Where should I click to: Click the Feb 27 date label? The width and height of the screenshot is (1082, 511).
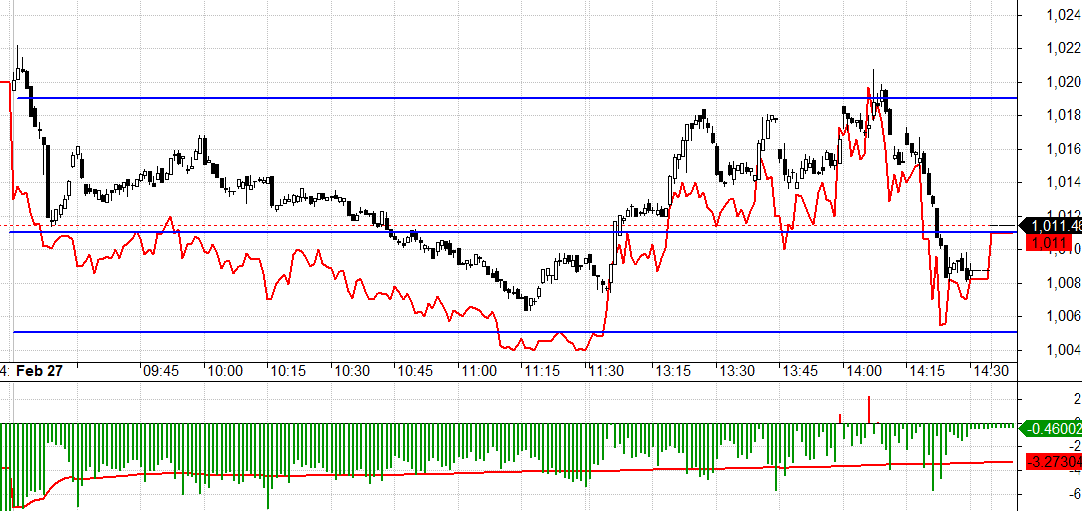click(x=39, y=371)
